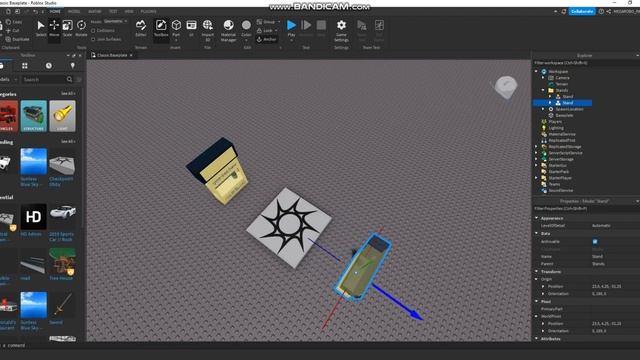Select Baseplate in Explorer
This screenshot has height=360, width=640.
click(x=564, y=116)
